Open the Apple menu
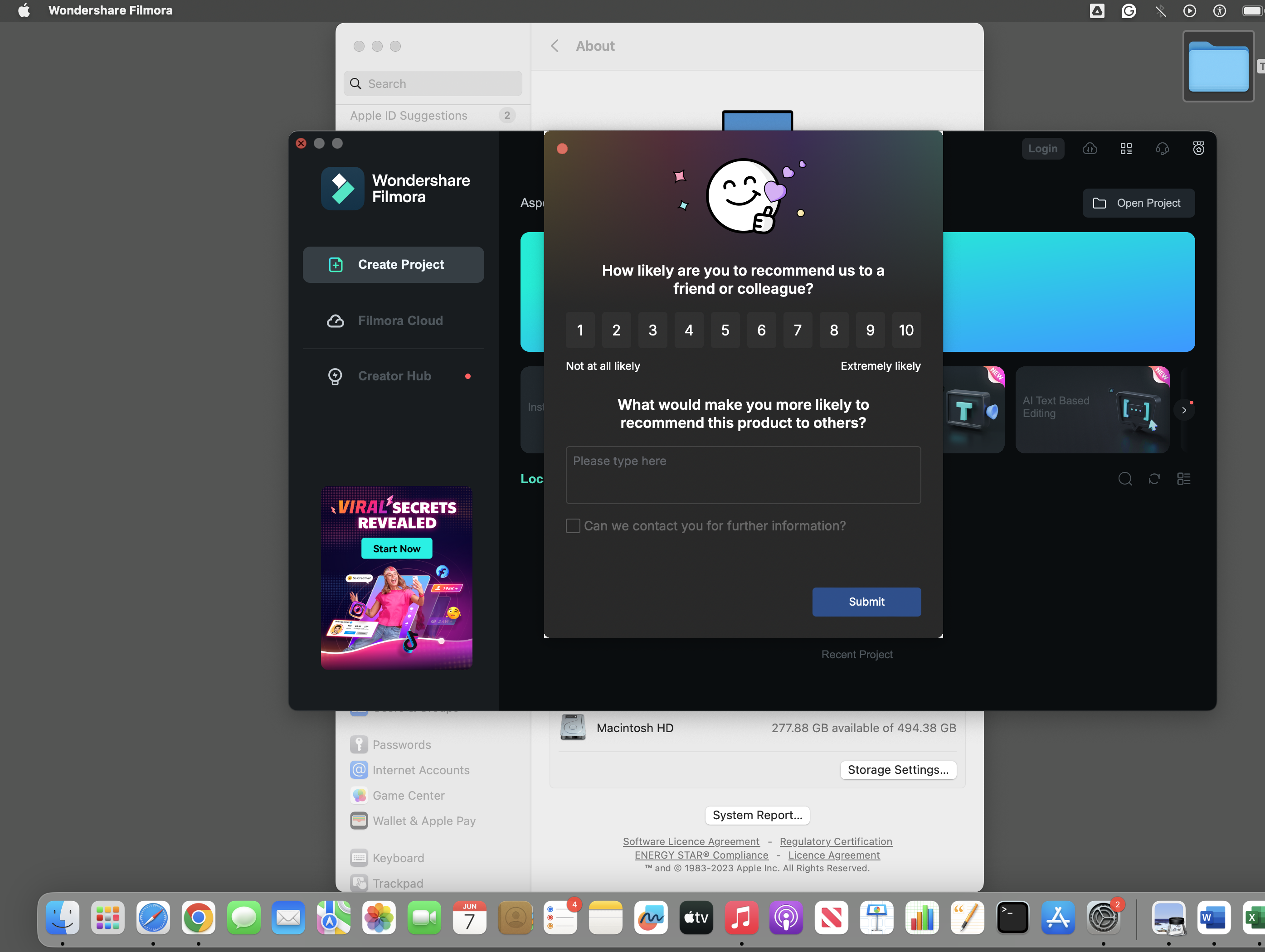1265x952 pixels. pos(24,10)
